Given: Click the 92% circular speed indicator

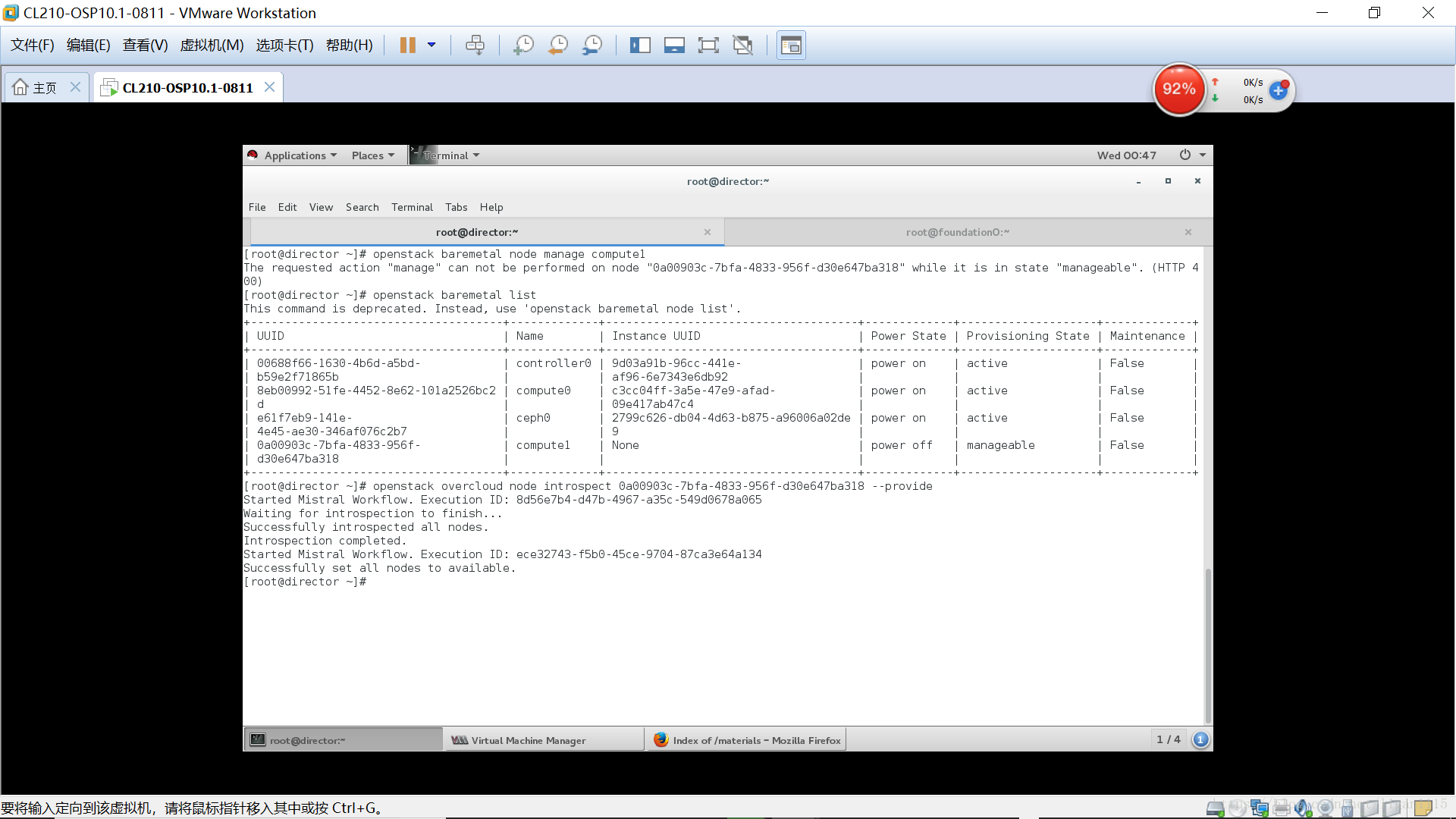Looking at the screenshot, I should (x=1179, y=89).
